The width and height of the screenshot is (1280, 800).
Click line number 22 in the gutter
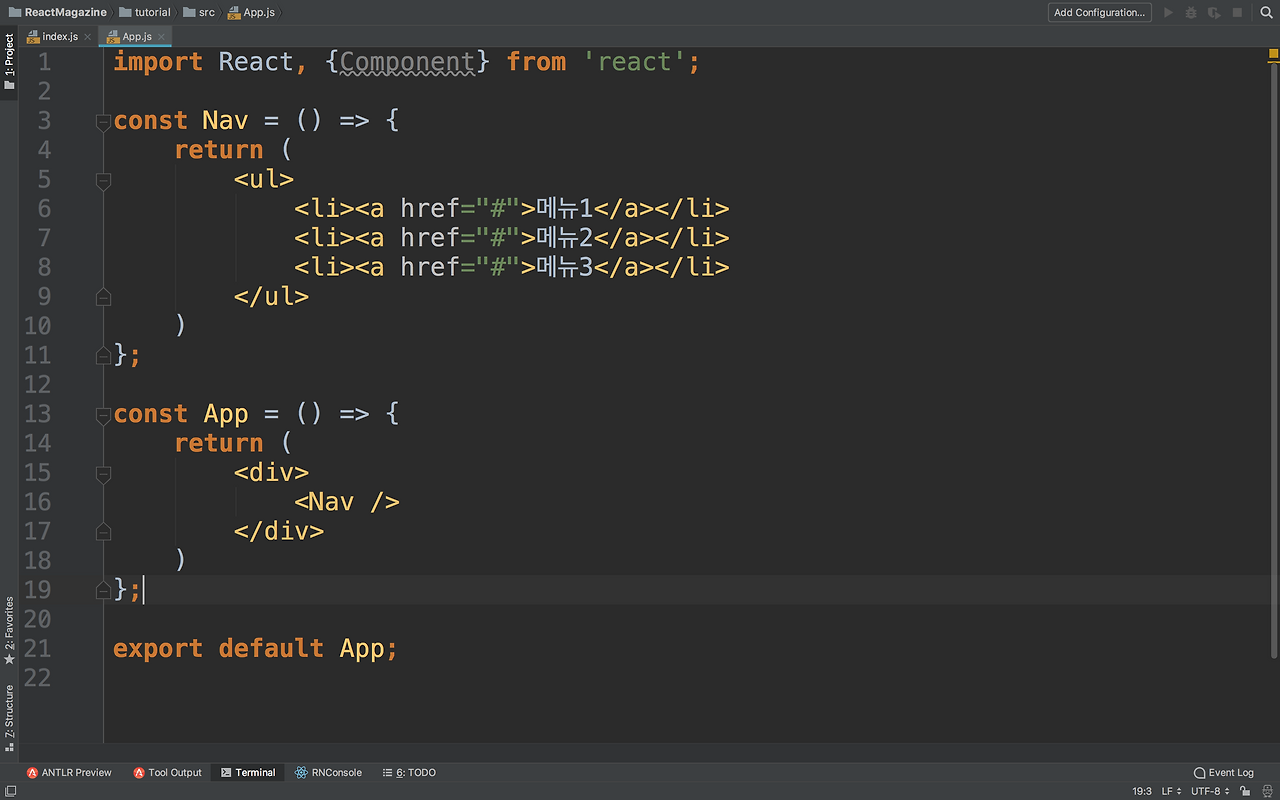37,678
